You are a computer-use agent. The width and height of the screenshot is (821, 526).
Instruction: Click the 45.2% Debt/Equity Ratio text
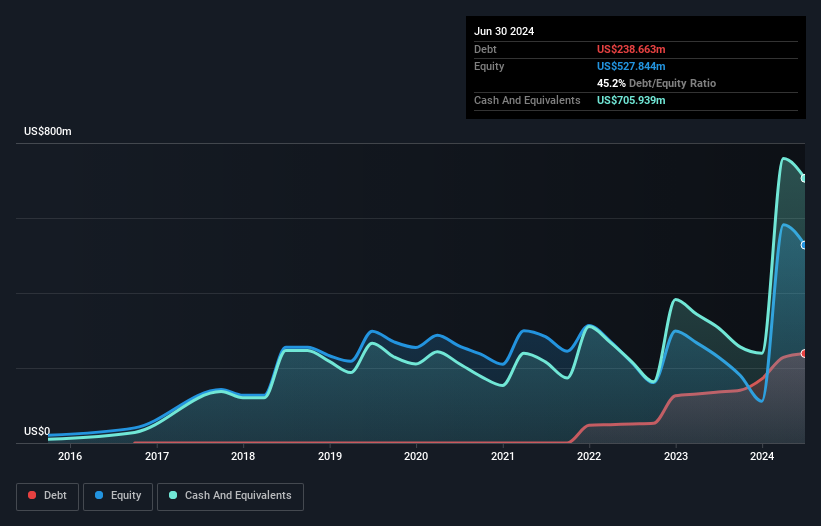(656, 83)
